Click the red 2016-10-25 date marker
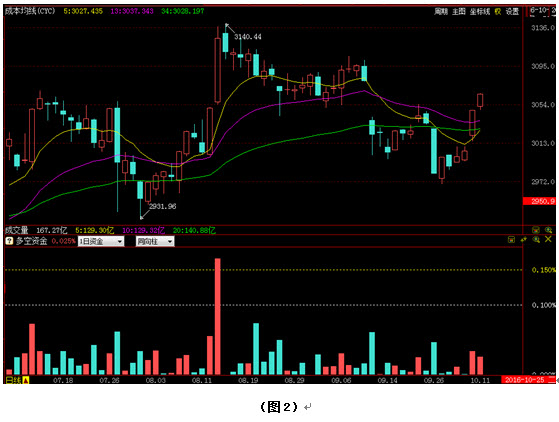 tap(528, 380)
